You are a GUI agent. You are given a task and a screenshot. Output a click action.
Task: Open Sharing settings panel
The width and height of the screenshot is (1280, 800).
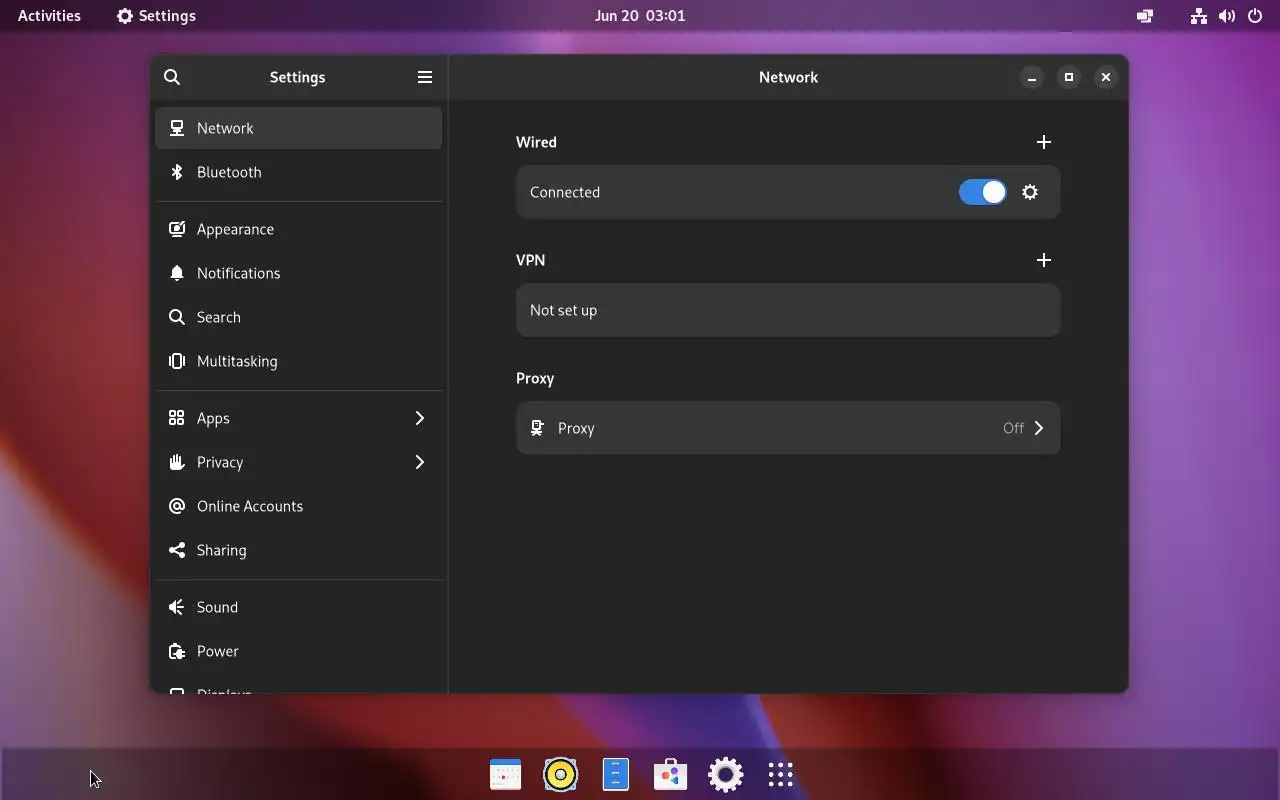pos(298,550)
